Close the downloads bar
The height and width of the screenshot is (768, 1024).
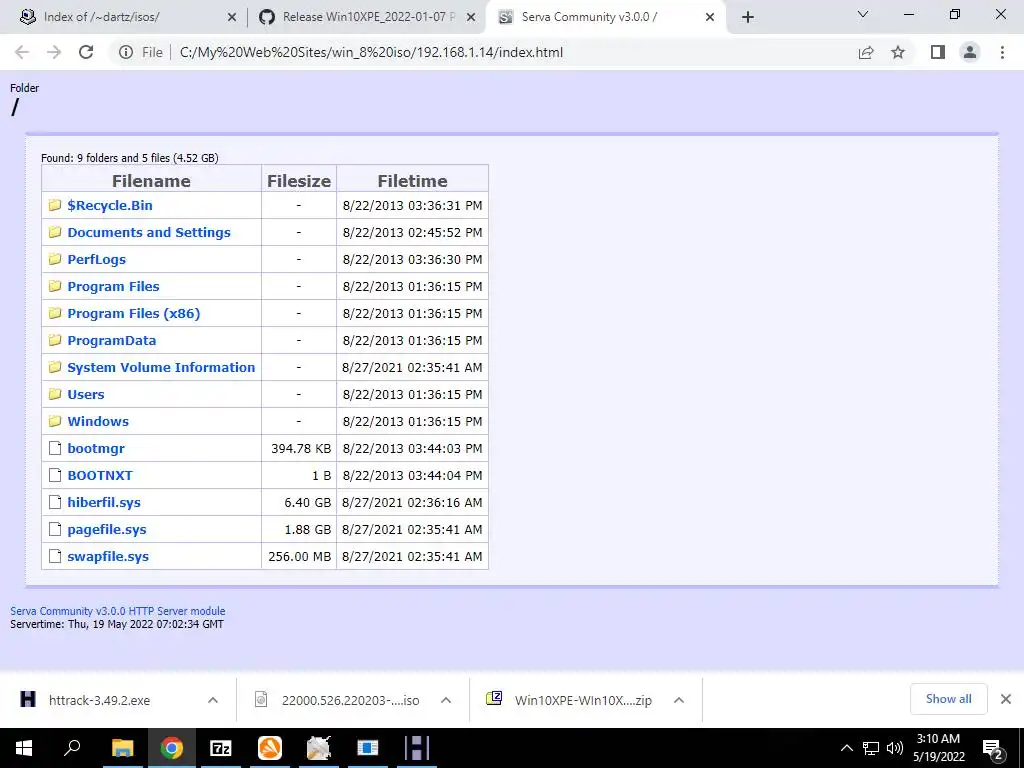pos(1006,699)
